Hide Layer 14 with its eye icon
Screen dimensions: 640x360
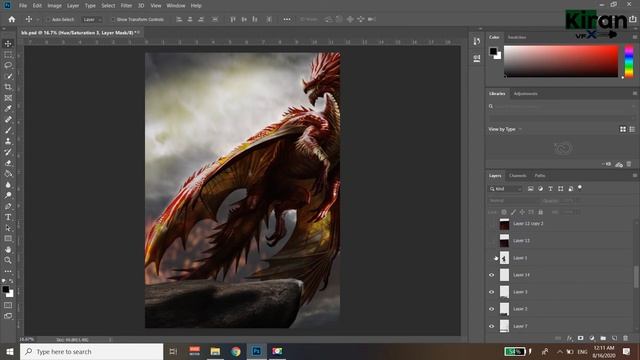pos(491,275)
